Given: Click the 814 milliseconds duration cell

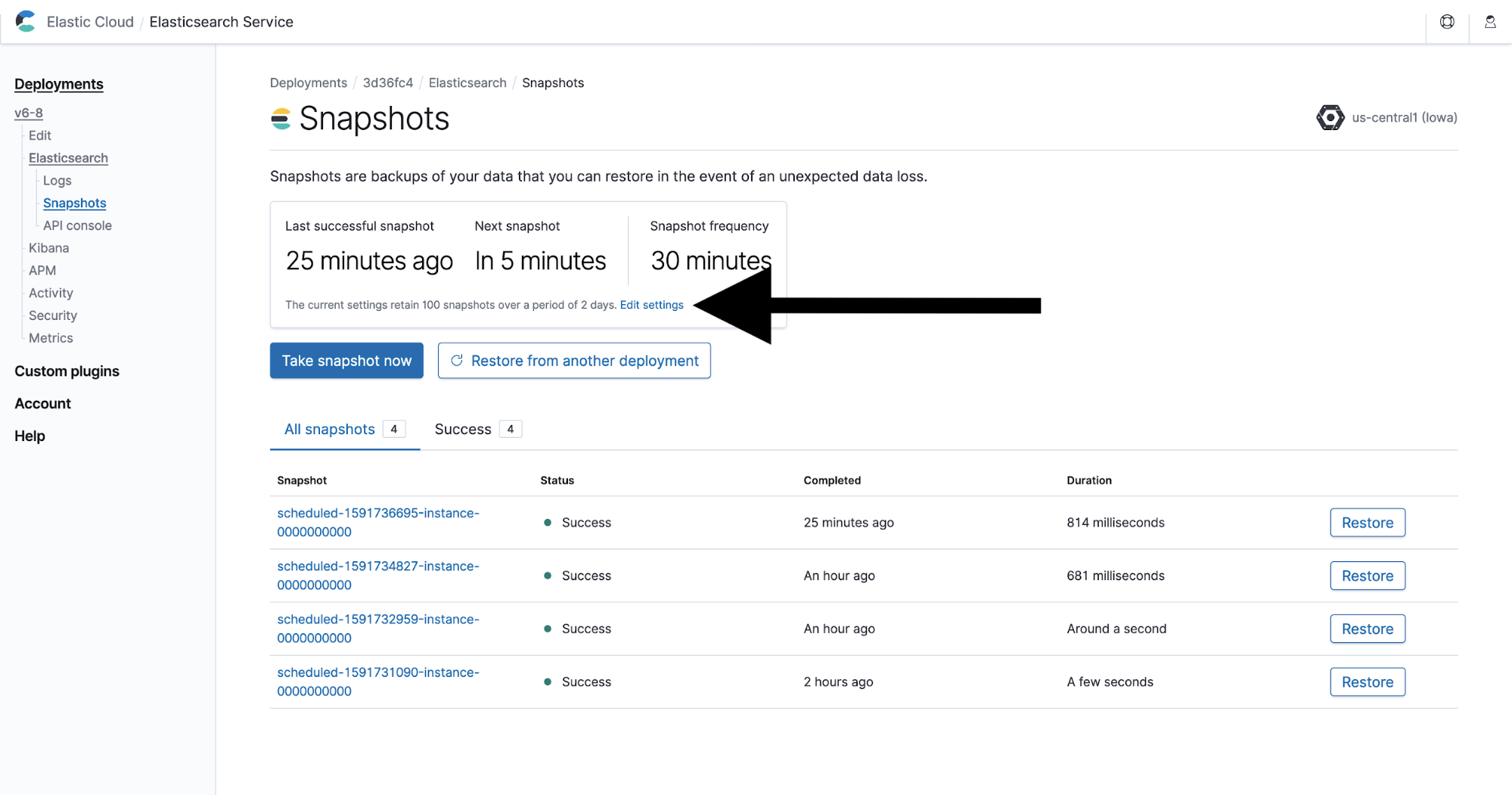Looking at the screenshot, I should tap(1116, 523).
